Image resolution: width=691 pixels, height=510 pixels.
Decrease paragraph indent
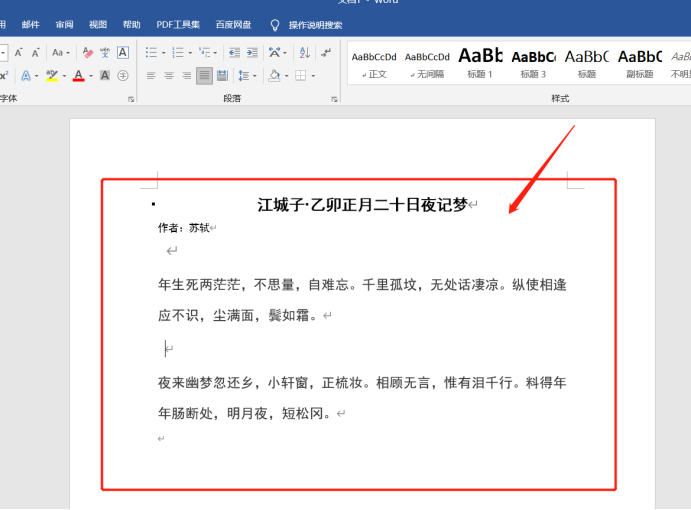coord(234,53)
